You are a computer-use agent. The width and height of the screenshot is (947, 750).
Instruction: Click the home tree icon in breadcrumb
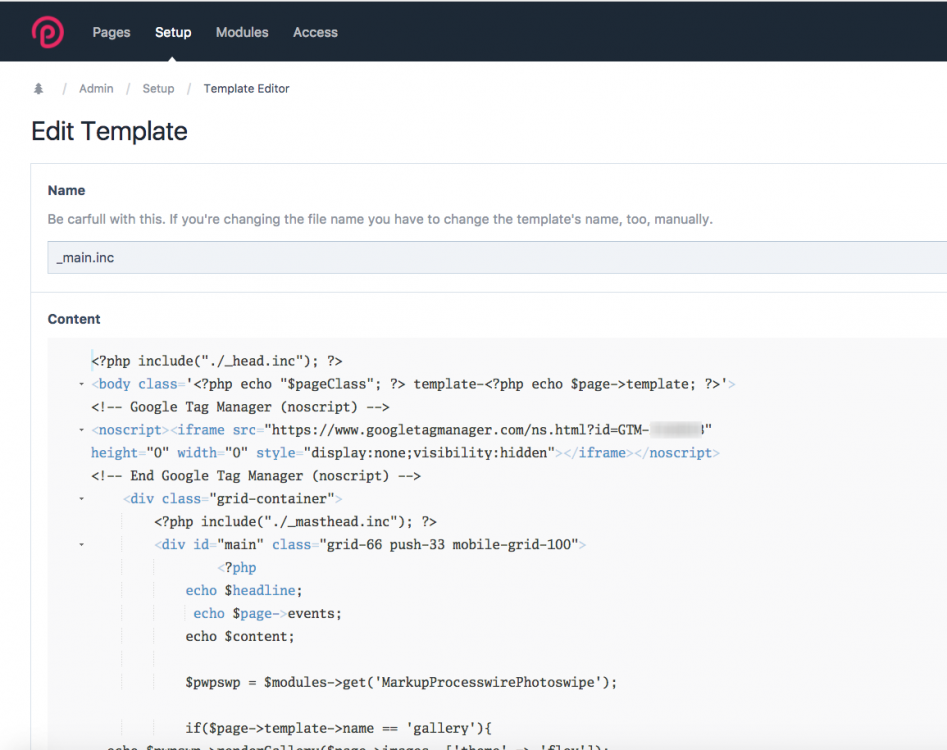[39, 89]
